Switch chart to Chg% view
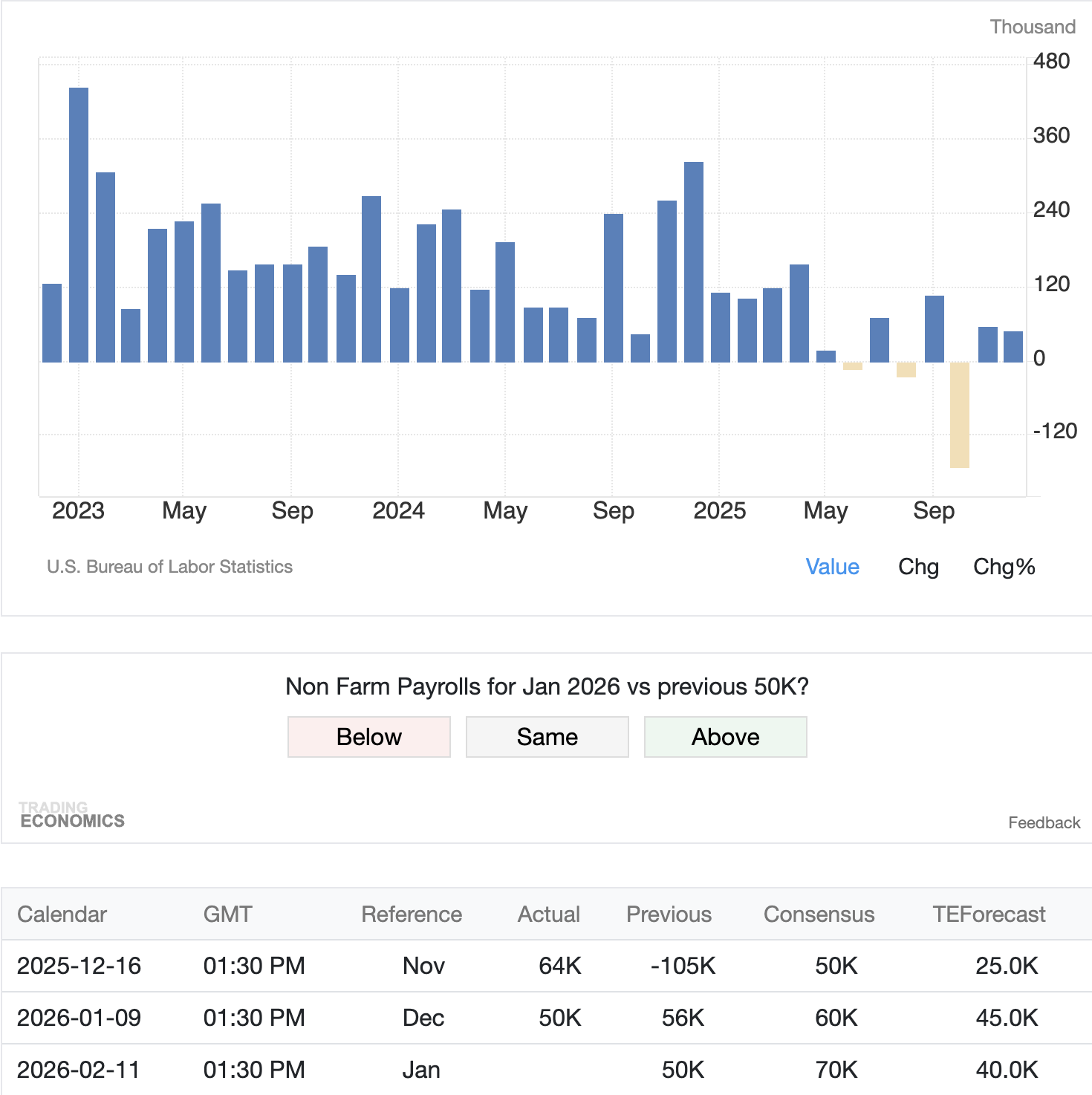Screen dimensions: 1092x1095 click(x=1004, y=567)
